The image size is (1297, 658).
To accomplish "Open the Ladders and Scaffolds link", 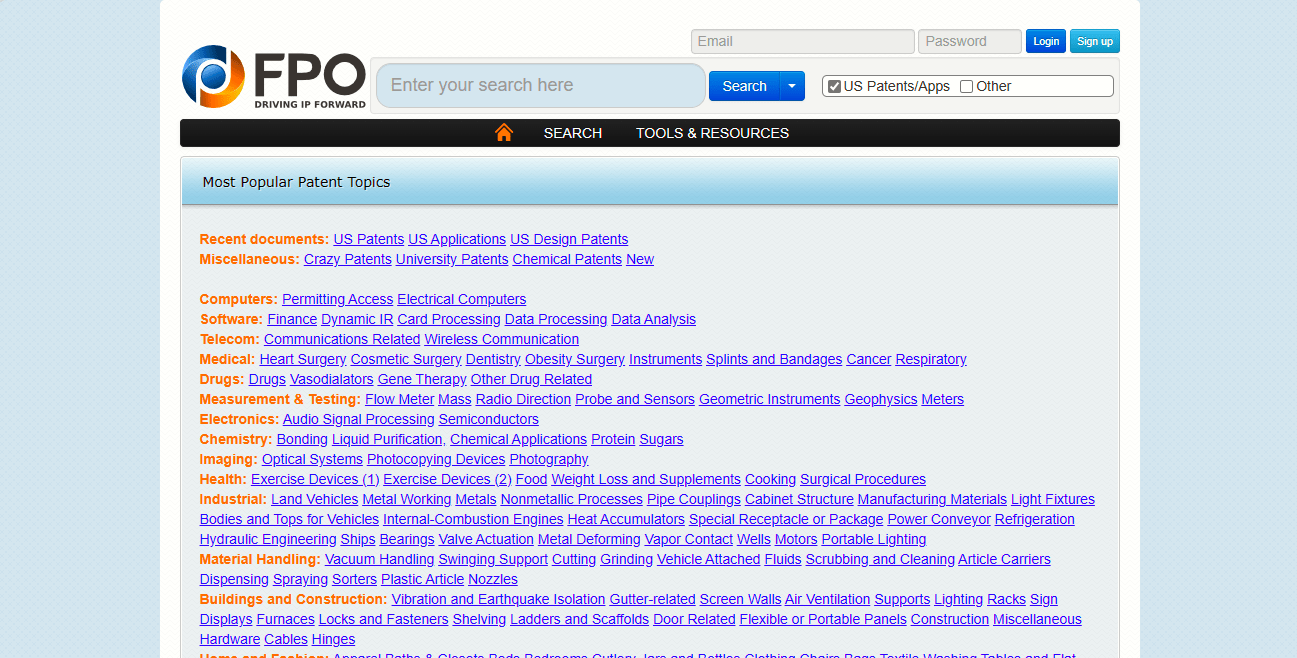I will [579, 619].
